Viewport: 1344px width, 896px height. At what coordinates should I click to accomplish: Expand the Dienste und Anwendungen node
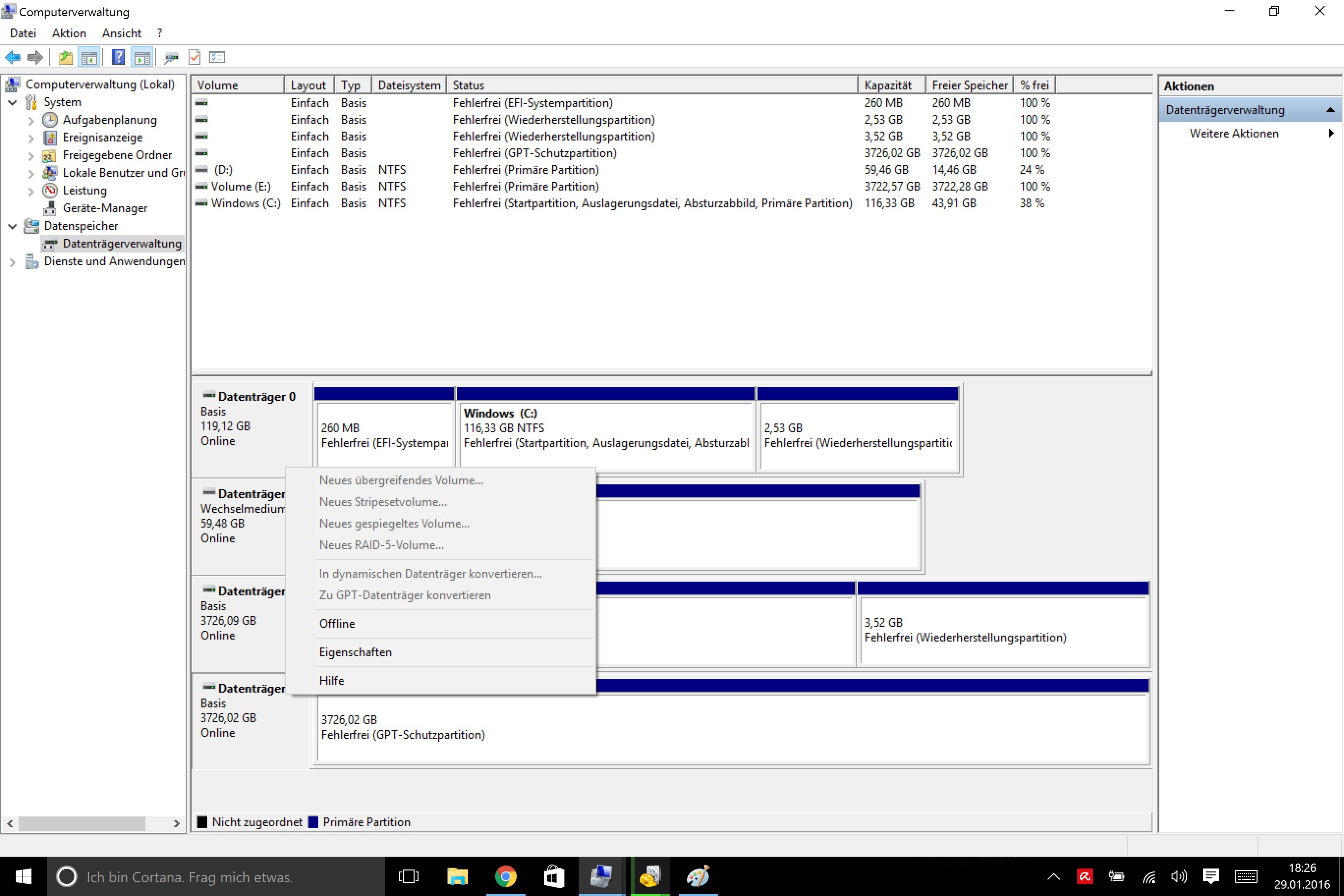coord(12,262)
